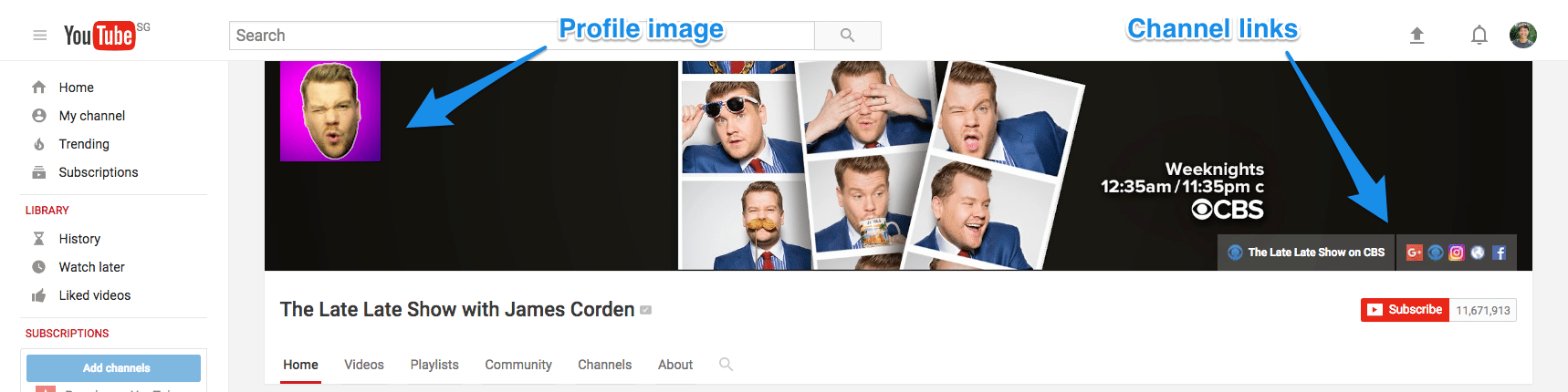This screenshot has width=1568, height=392.
Task: Click the My channel person icon
Action: [38, 116]
